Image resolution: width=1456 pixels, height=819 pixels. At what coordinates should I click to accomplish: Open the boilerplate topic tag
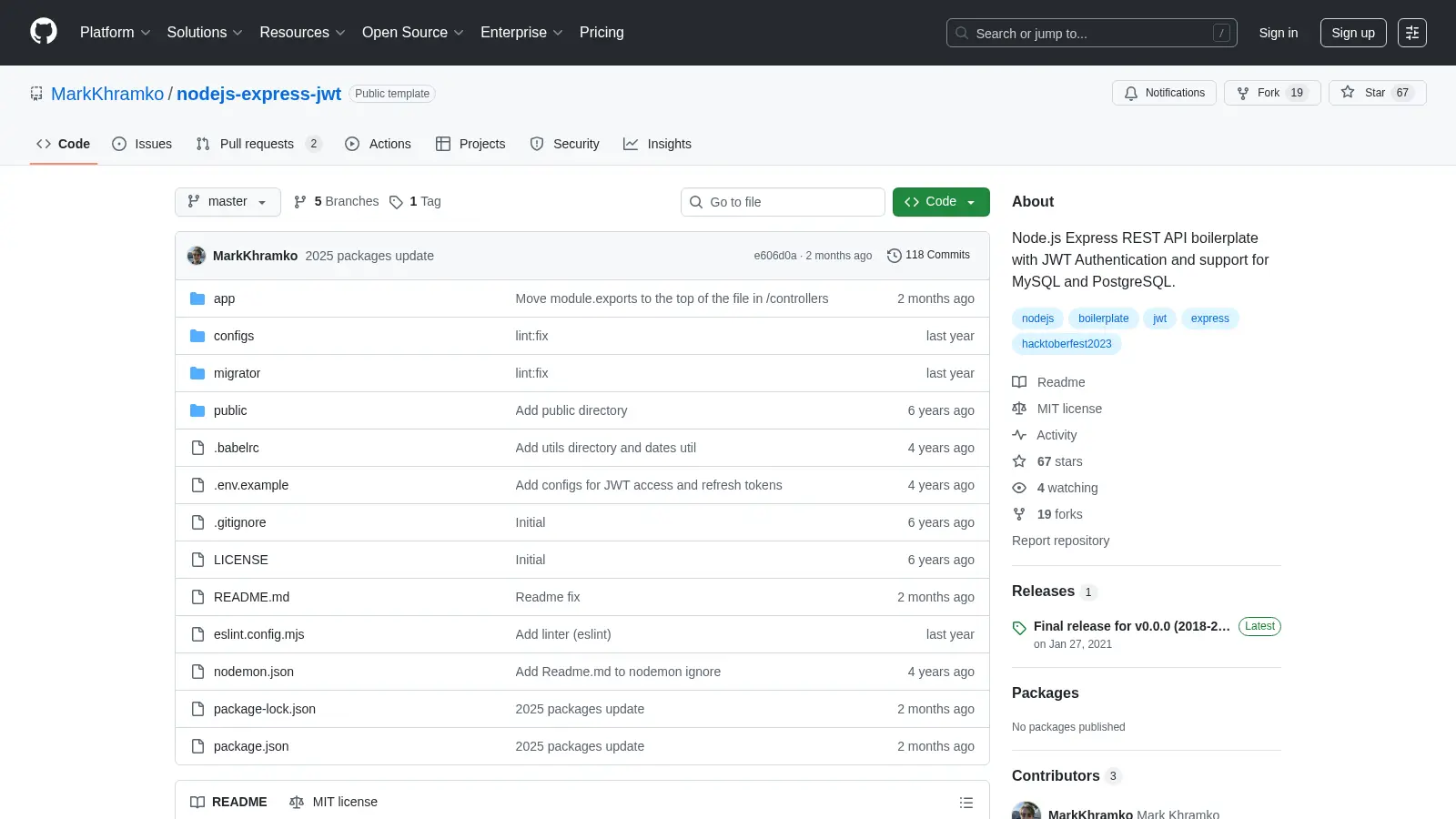click(x=1103, y=318)
